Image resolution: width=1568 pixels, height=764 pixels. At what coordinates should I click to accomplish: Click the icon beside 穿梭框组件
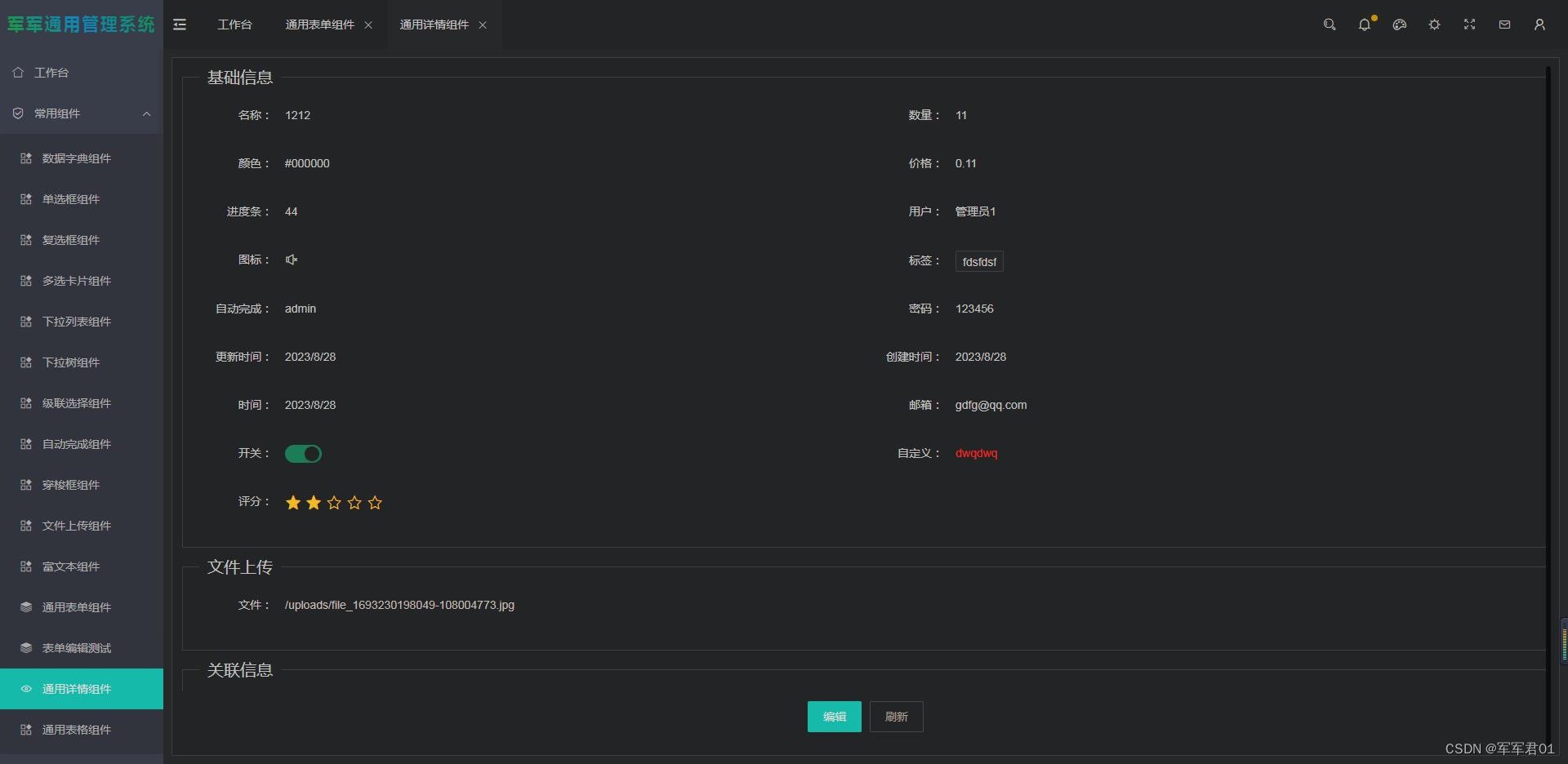26,485
